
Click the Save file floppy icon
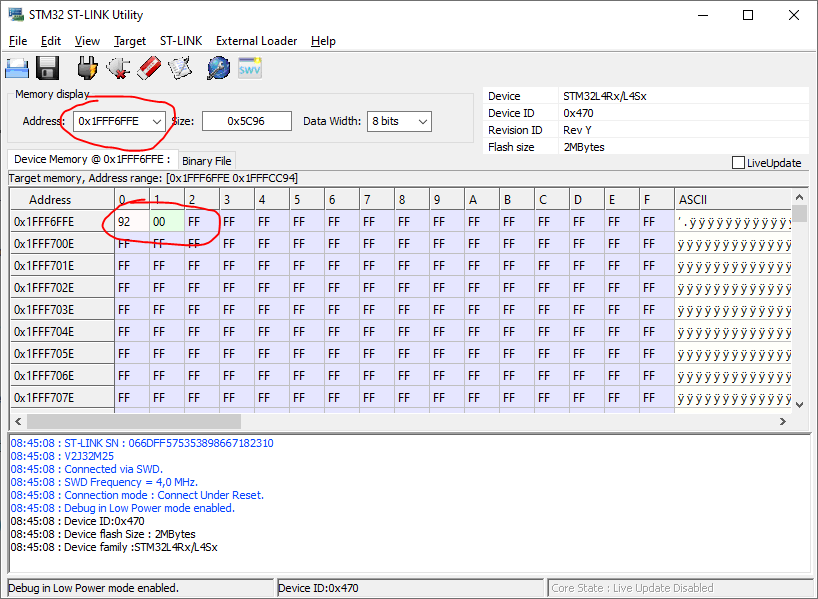(47, 68)
